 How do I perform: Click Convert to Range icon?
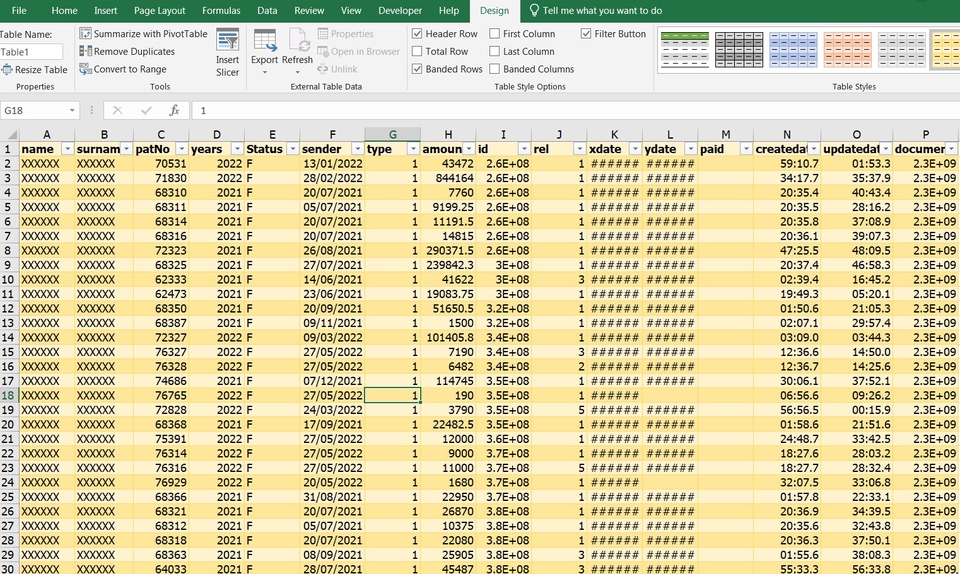(x=85, y=69)
